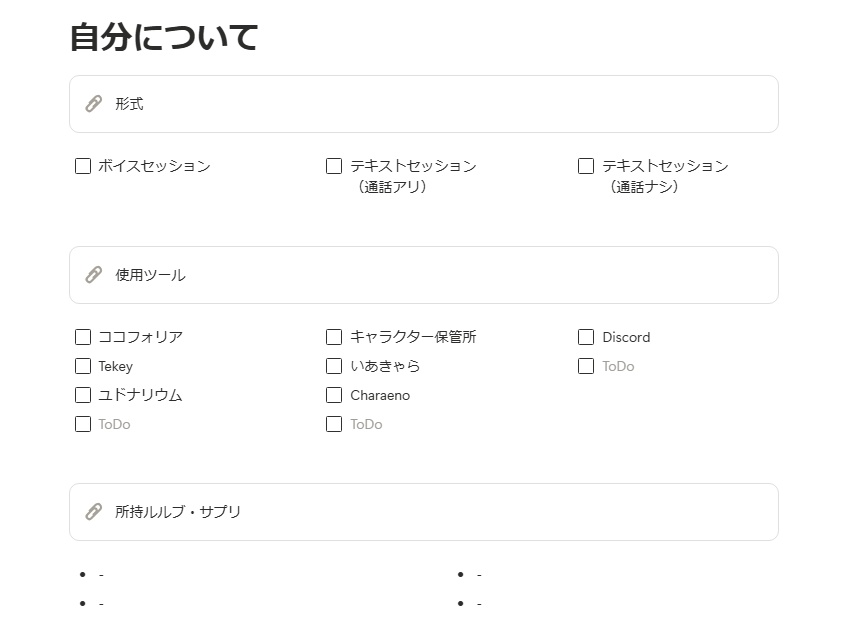Toggle the Tekey checkbox
Image resolution: width=854 pixels, height=641 pixels.
[x=83, y=366]
